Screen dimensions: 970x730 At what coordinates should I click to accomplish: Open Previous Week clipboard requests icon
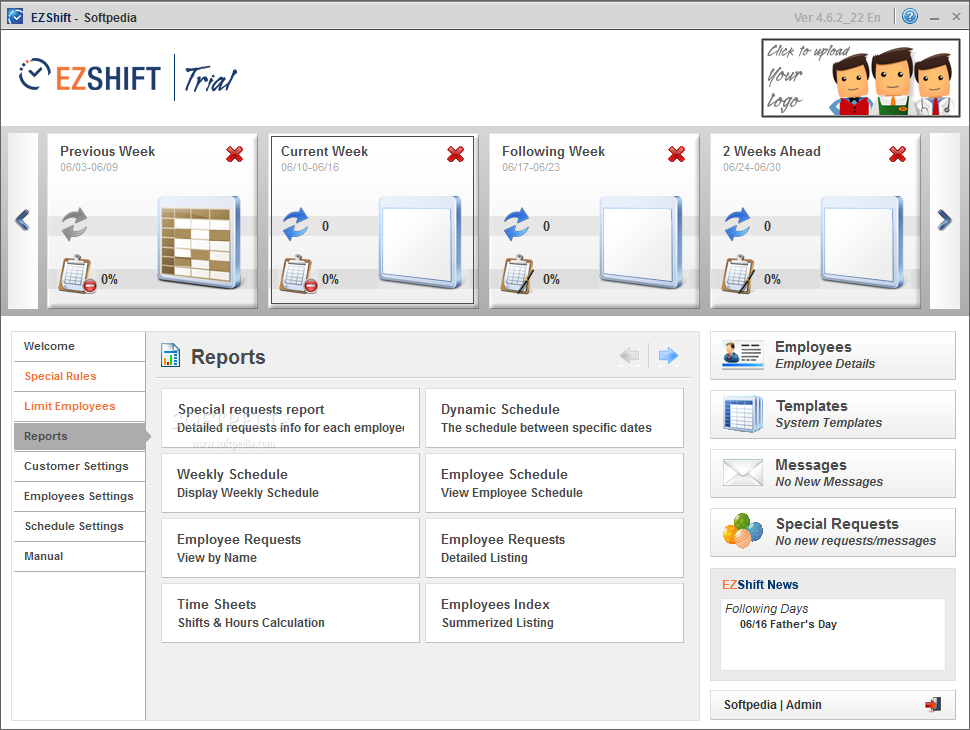click(x=77, y=273)
